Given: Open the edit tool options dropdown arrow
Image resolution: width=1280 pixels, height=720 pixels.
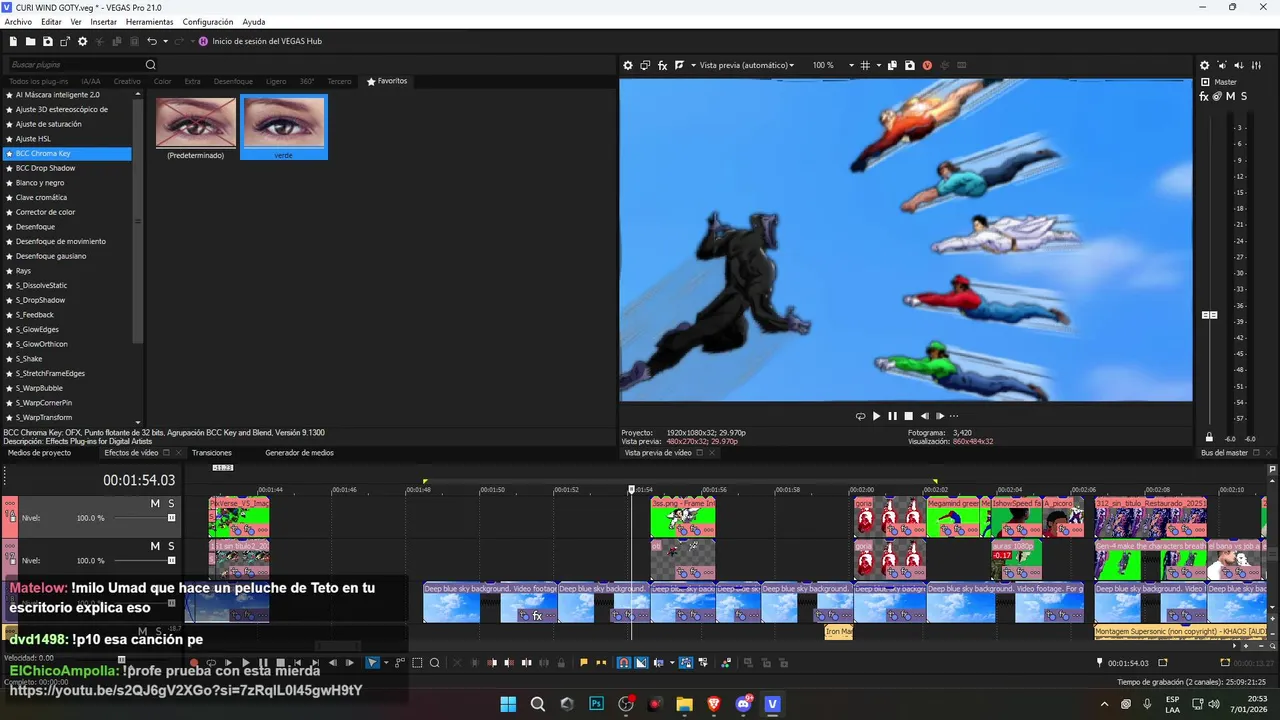Looking at the screenshot, I should click(385, 663).
